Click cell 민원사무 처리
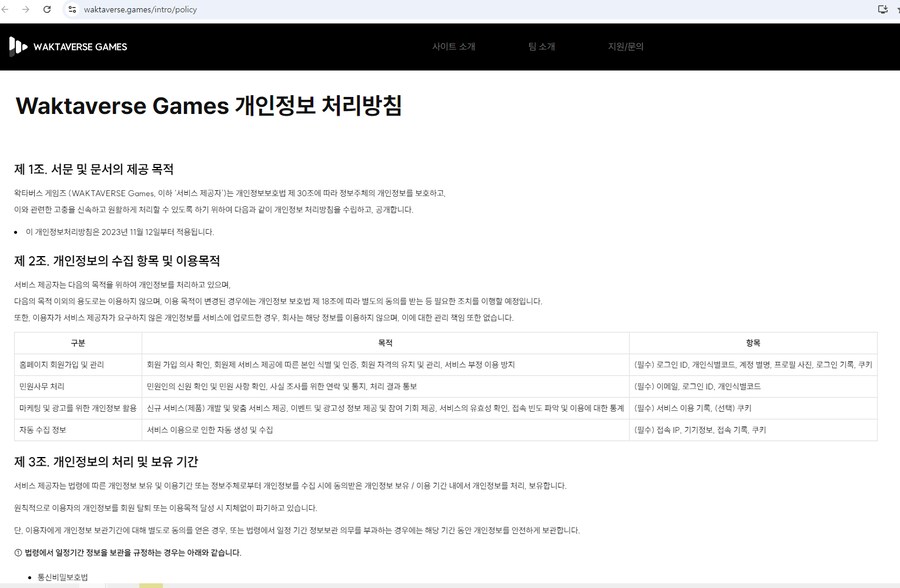 click(x=78, y=386)
